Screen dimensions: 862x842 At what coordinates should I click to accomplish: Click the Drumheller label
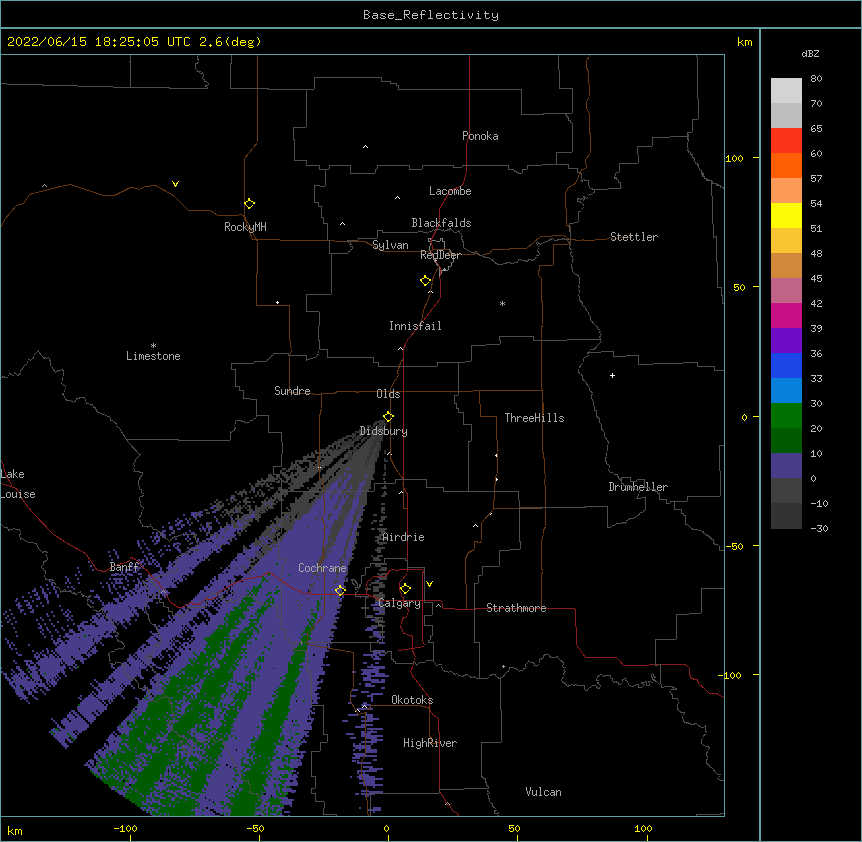638,487
